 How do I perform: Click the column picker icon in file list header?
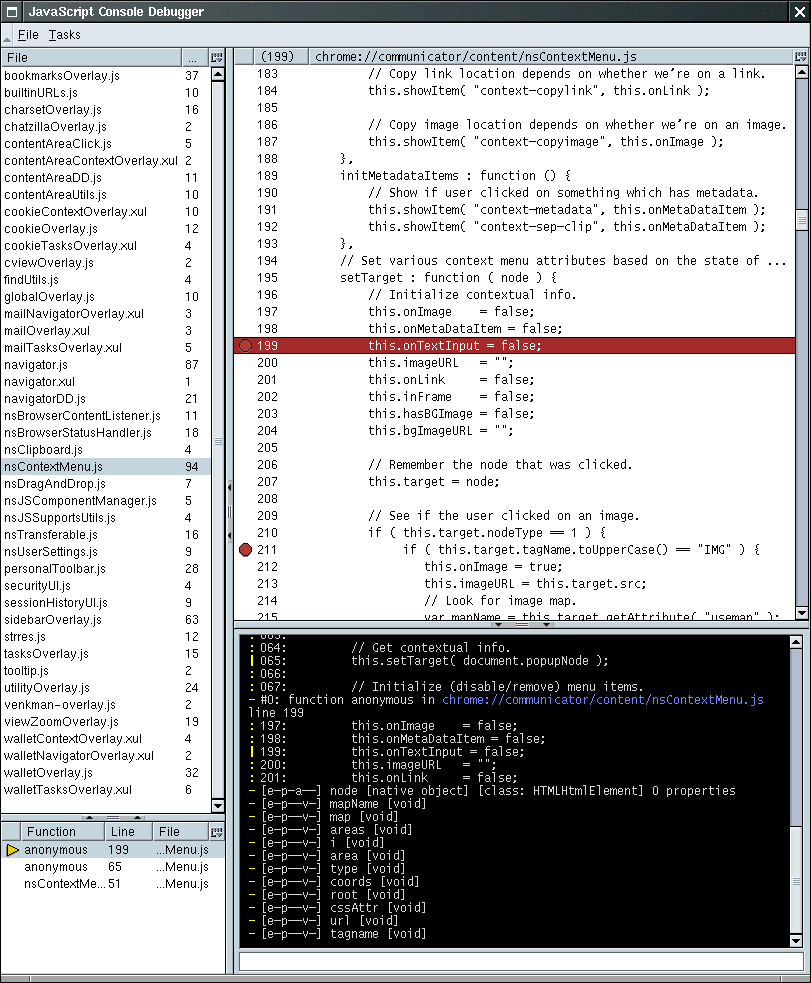tap(217, 58)
